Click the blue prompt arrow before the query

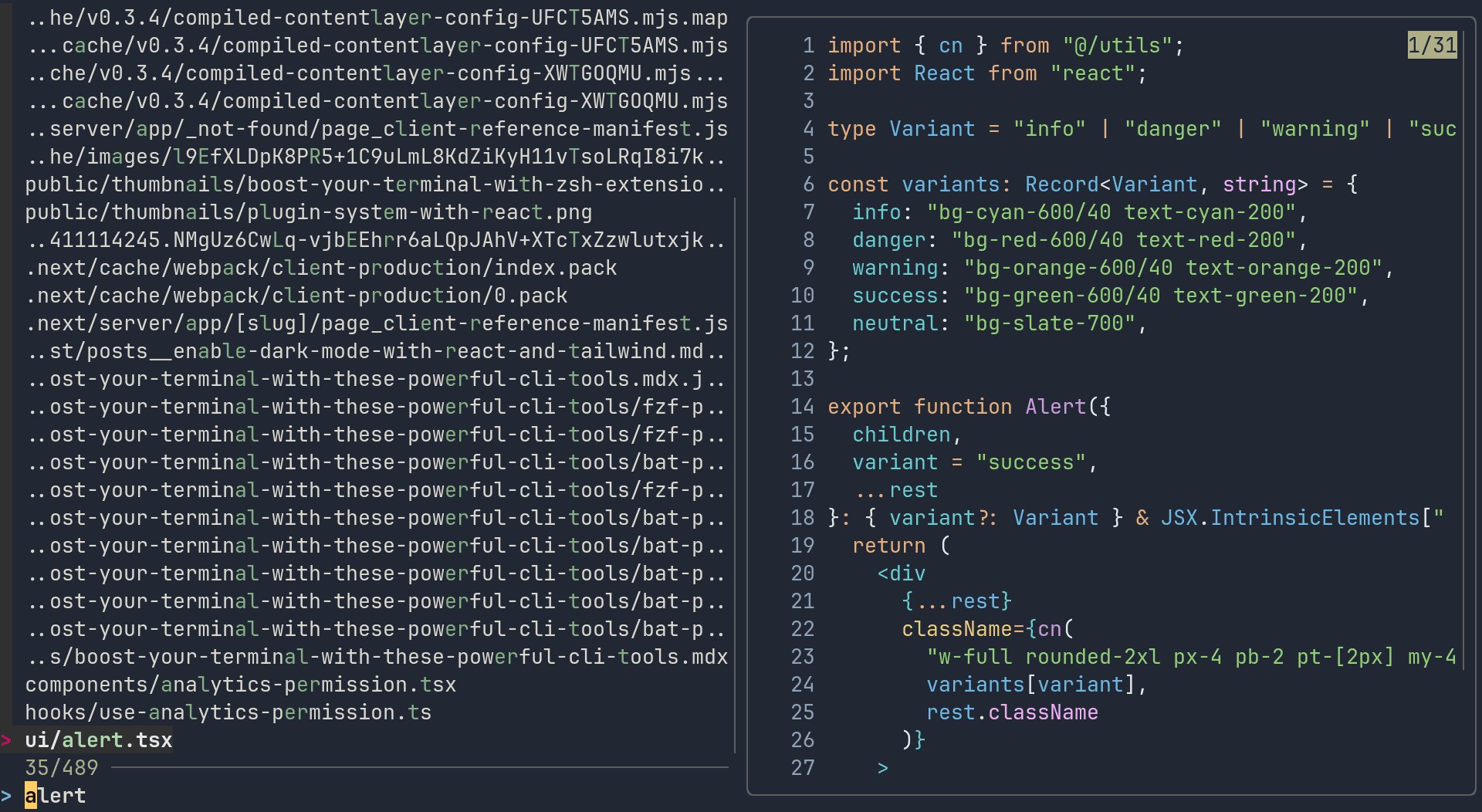[x=7, y=796]
